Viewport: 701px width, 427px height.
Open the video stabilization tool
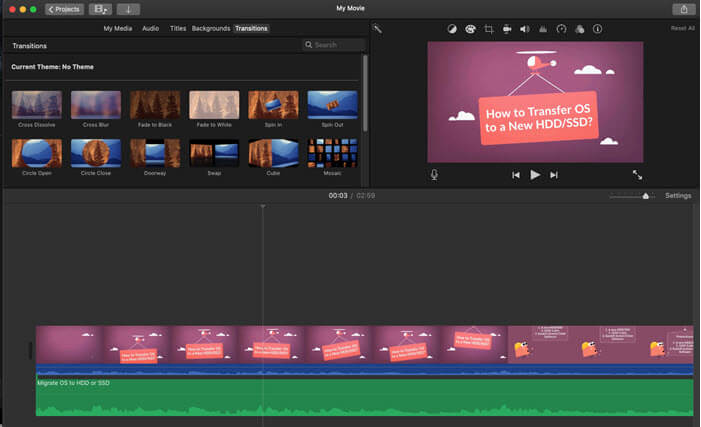(x=507, y=29)
